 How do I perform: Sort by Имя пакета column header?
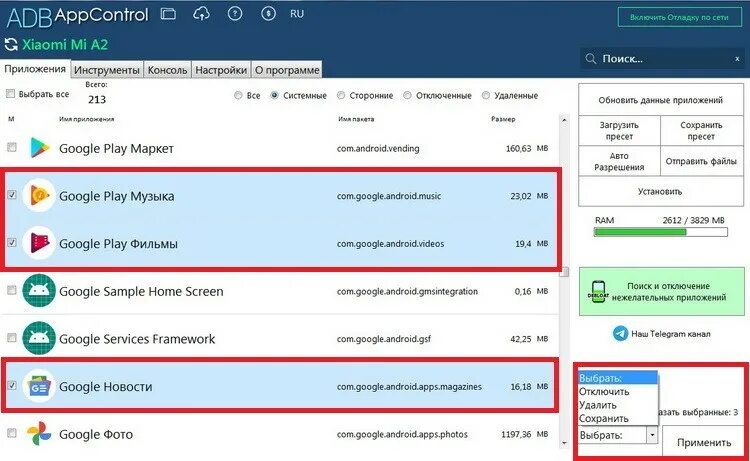click(356, 119)
